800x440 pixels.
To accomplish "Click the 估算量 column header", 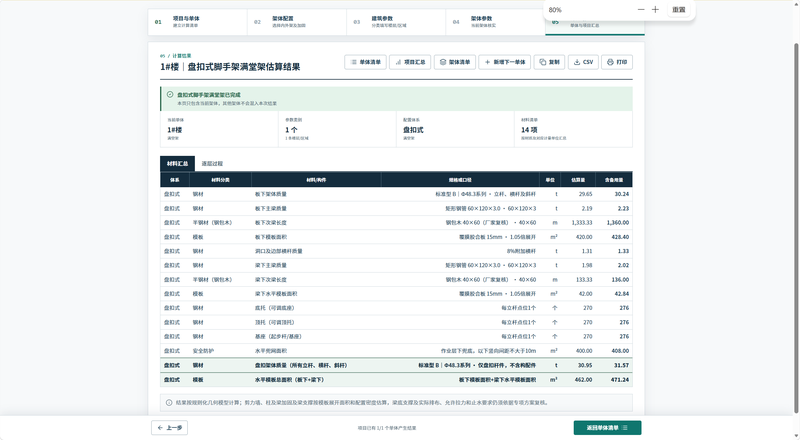I will [x=578, y=180].
